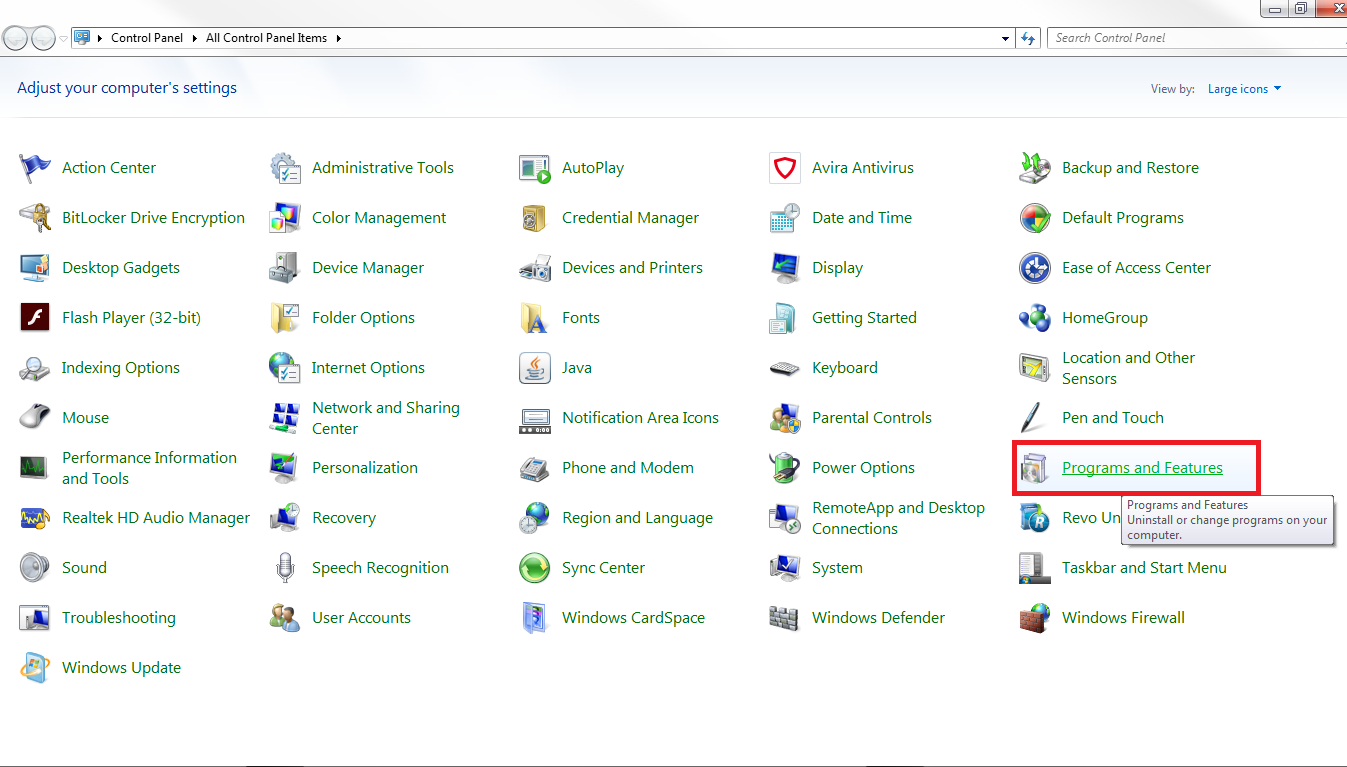Viewport: 1347px width, 767px height.
Task: Open the Java coffee cup icon
Action: pyautogui.click(x=535, y=368)
